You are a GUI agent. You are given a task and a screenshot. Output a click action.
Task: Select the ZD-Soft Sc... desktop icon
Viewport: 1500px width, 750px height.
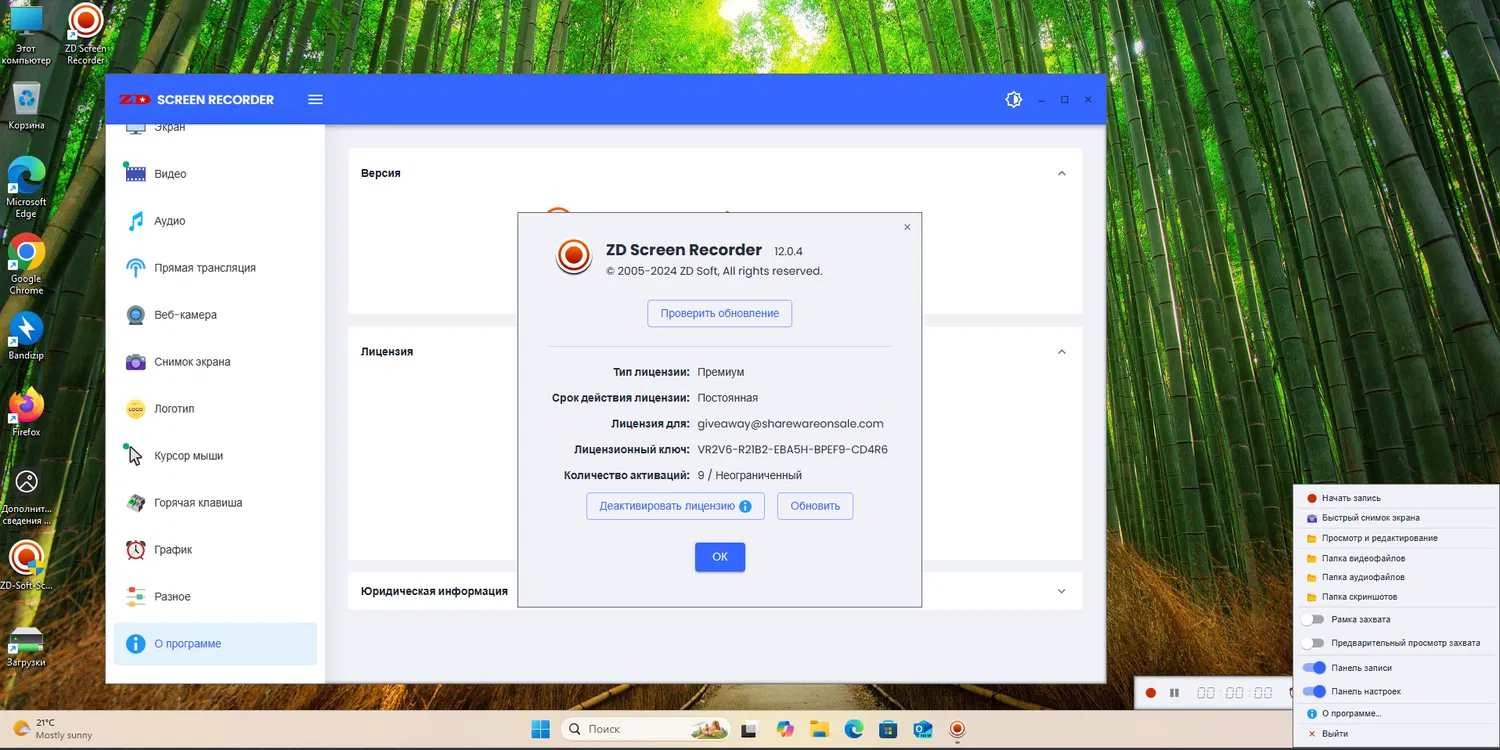coord(26,565)
